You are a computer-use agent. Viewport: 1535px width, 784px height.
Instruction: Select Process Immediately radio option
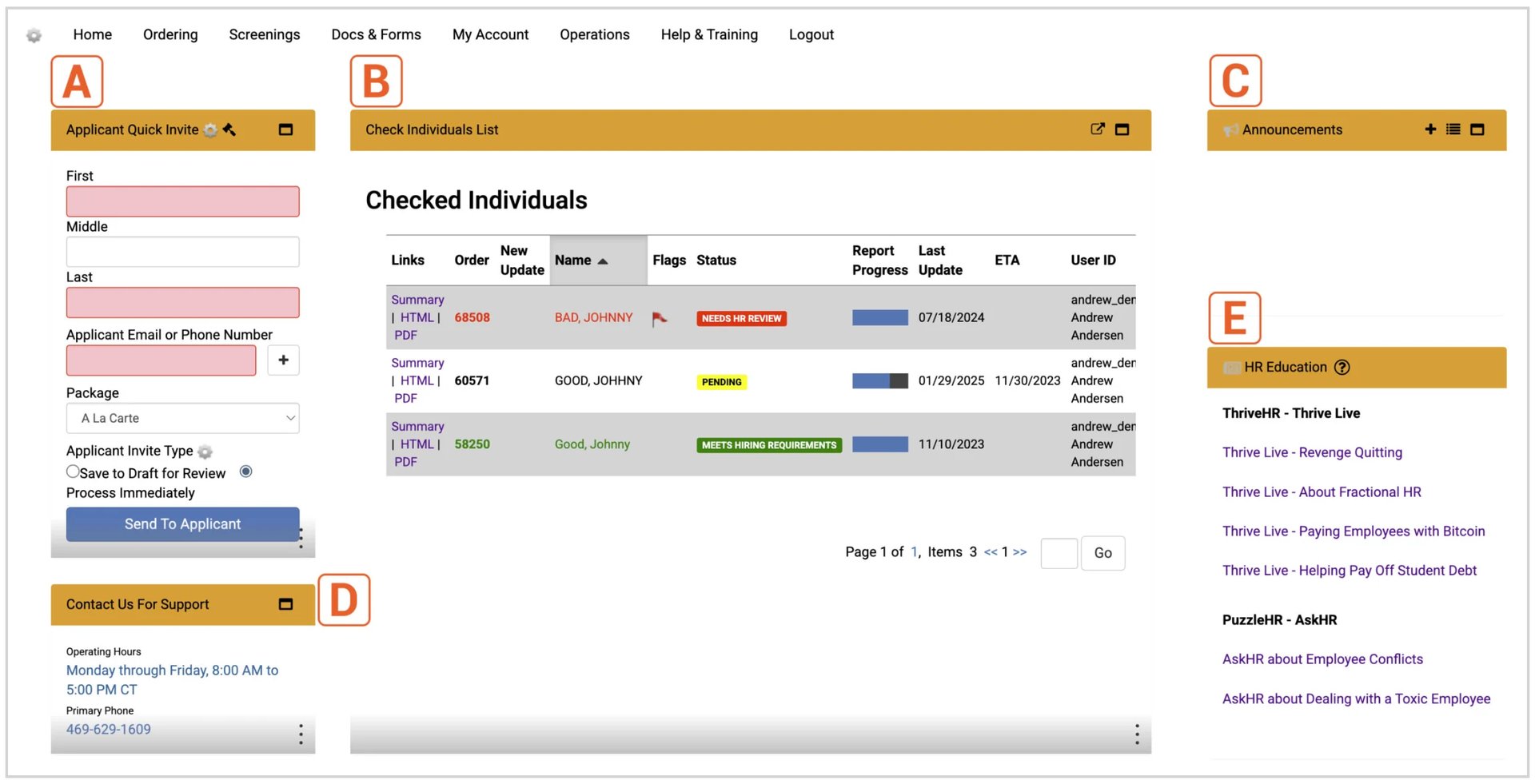(x=246, y=472)
